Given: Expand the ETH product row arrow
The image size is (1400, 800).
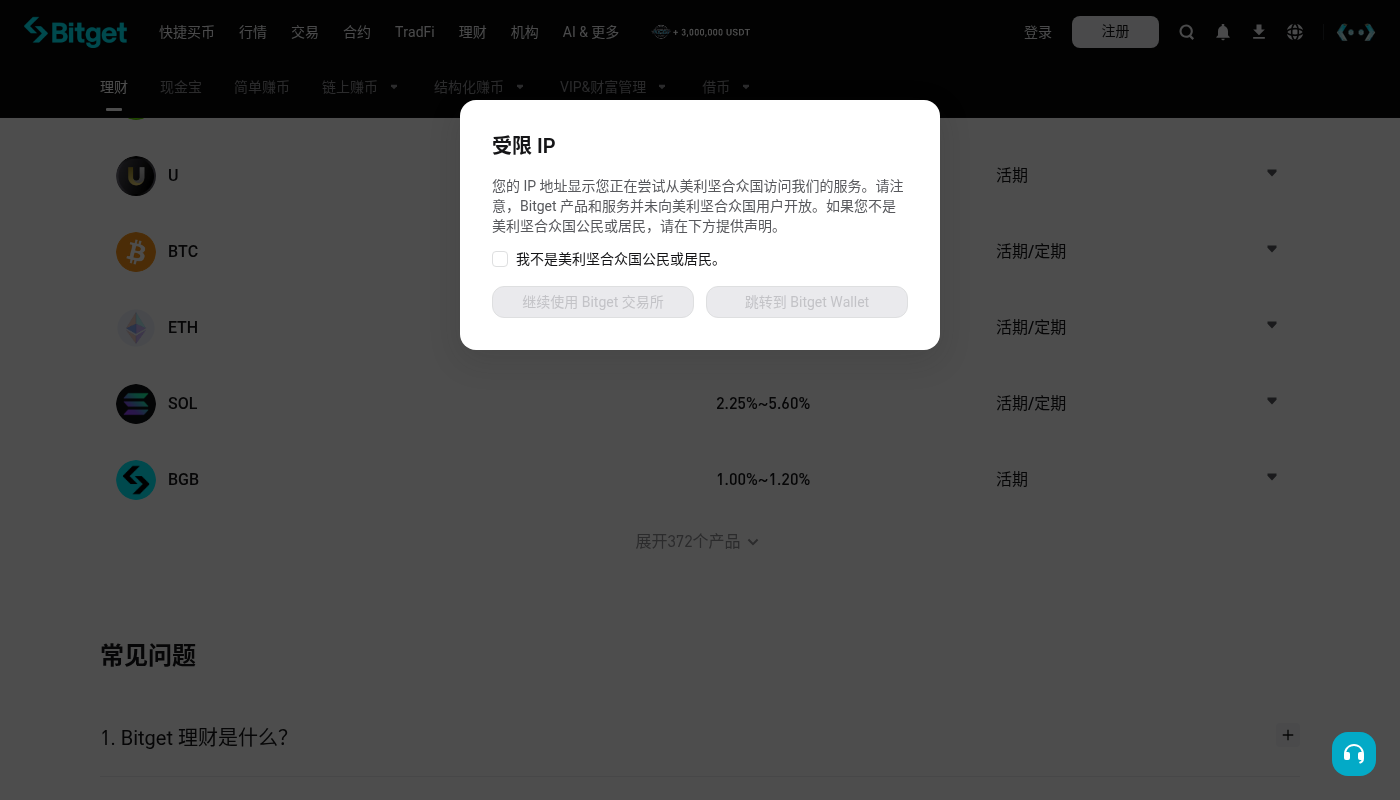Looking at the screenshot, I should [x=1272, y=325].
